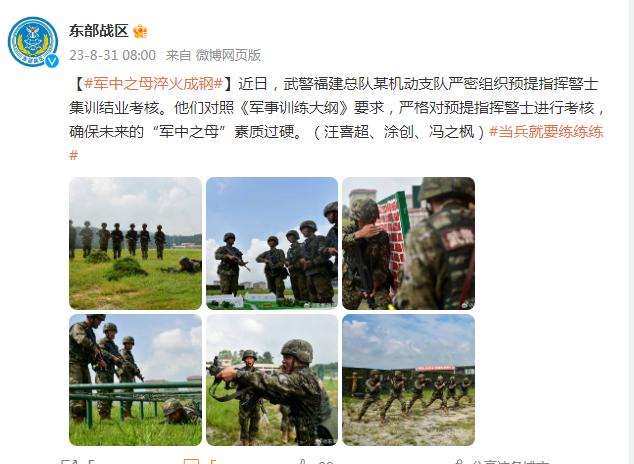Image resolution: width=634 pixels, height=464 pixels.
Task: Click the blue verified badge on avatar
Action: [x=52, y=61]
